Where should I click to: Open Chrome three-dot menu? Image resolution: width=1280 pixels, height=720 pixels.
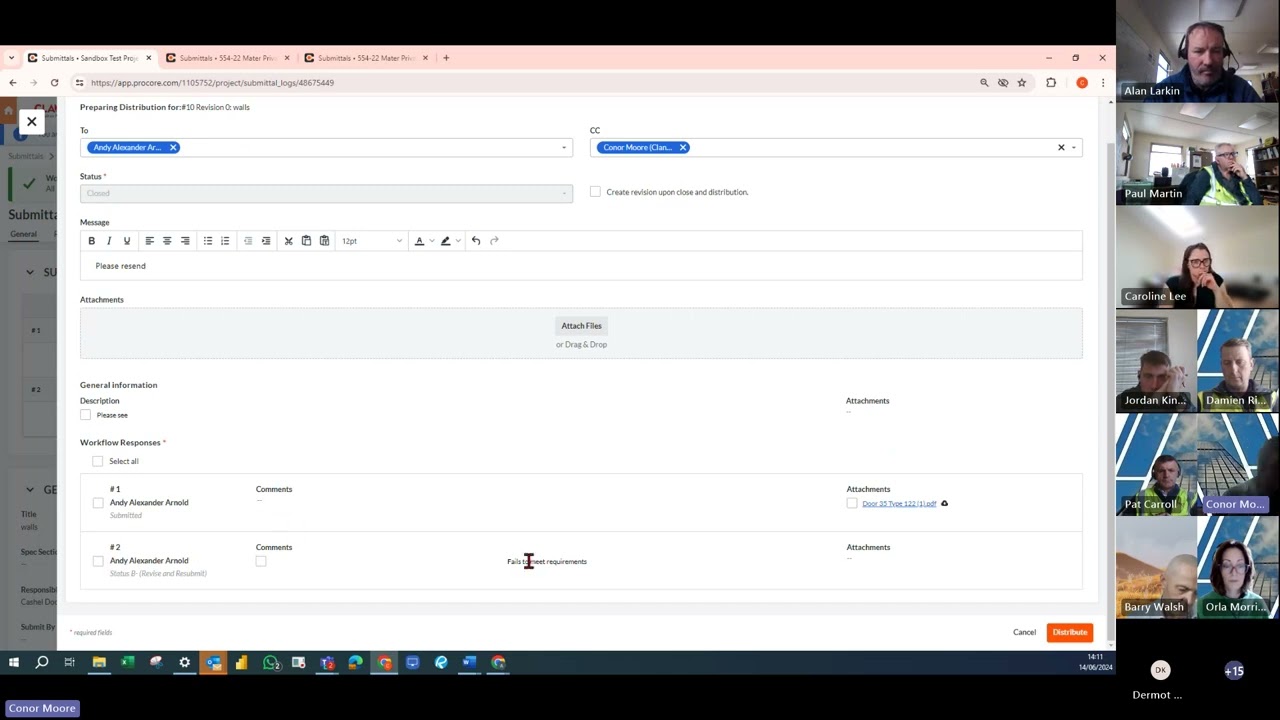1102,83
